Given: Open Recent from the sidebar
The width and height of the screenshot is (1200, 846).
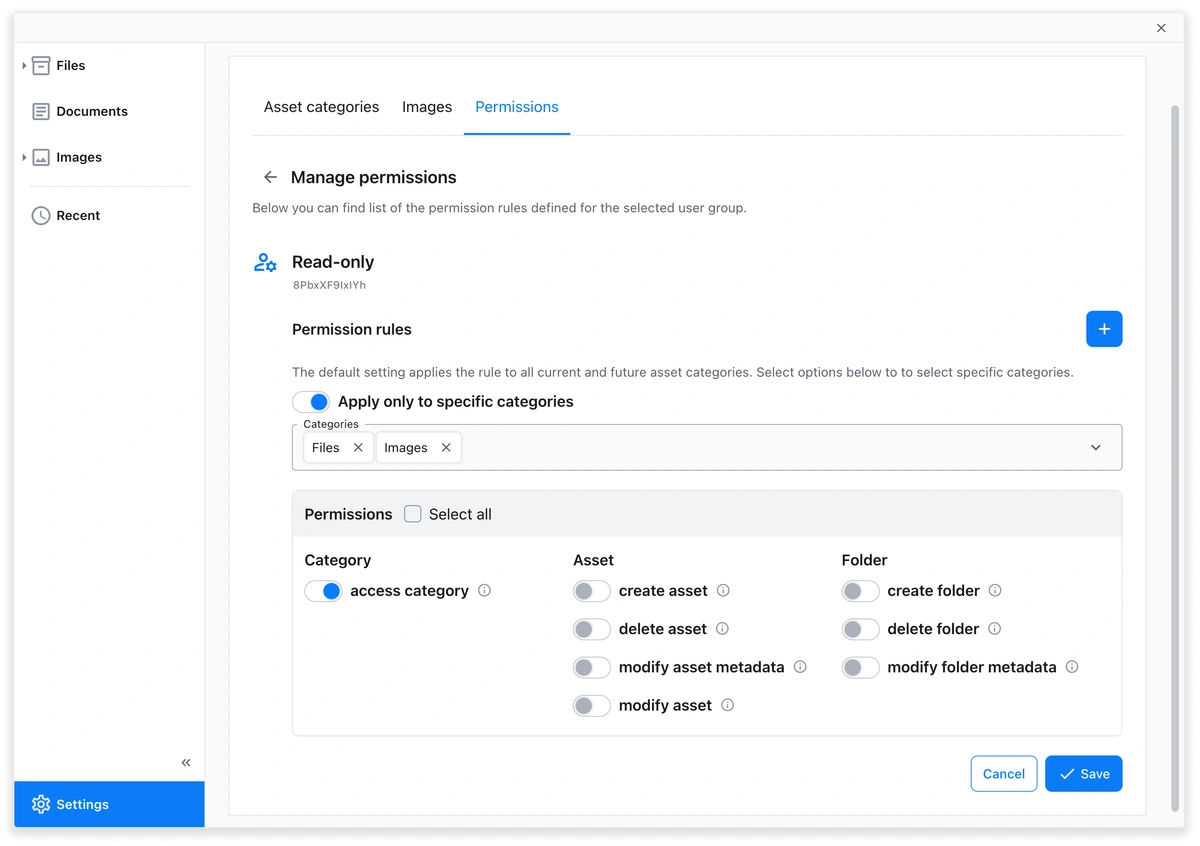Looking at the screenshot, I should click(x=78, y=216).
